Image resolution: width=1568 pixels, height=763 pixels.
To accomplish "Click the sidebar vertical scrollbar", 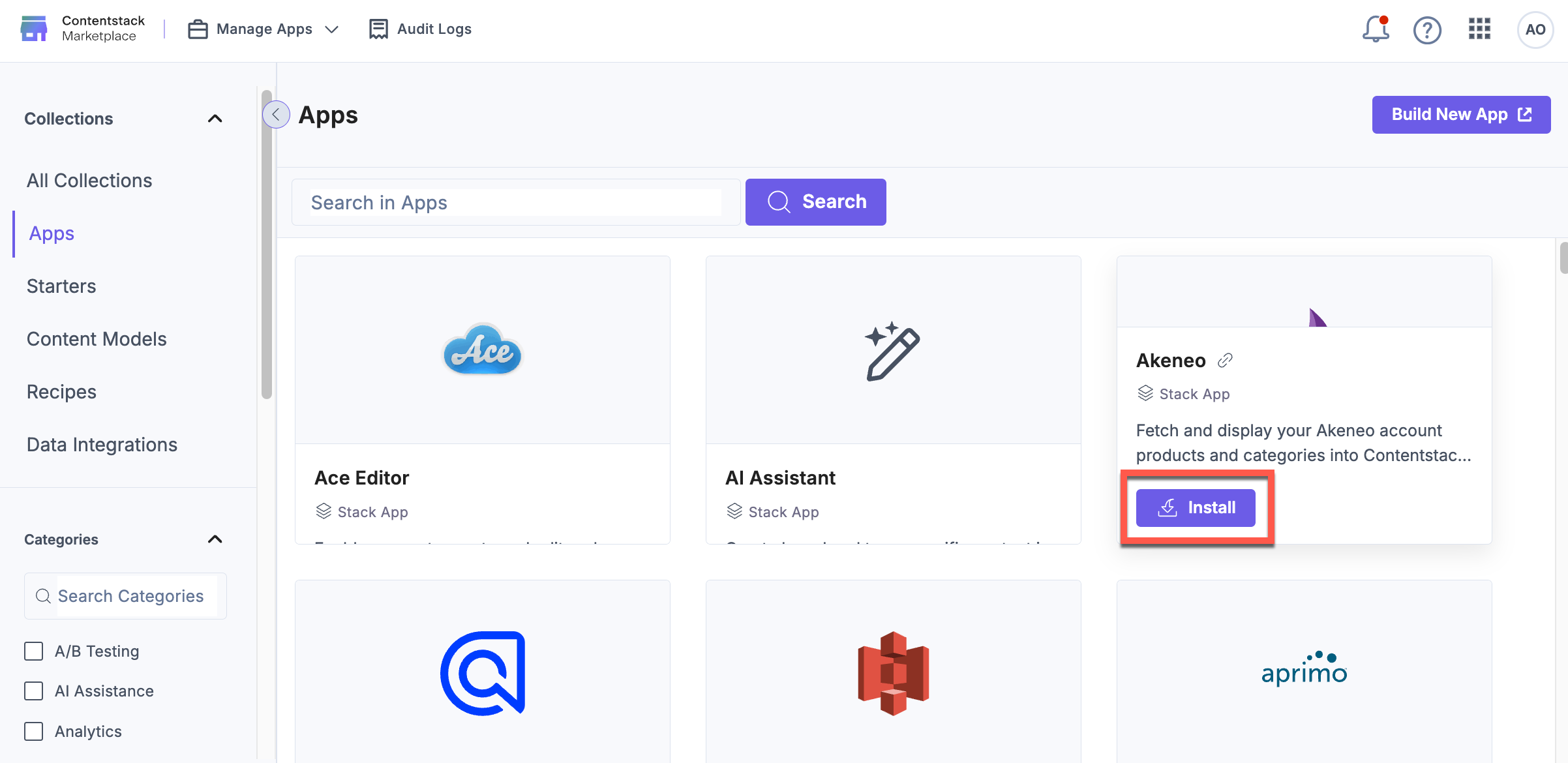I will coord(267,245).
